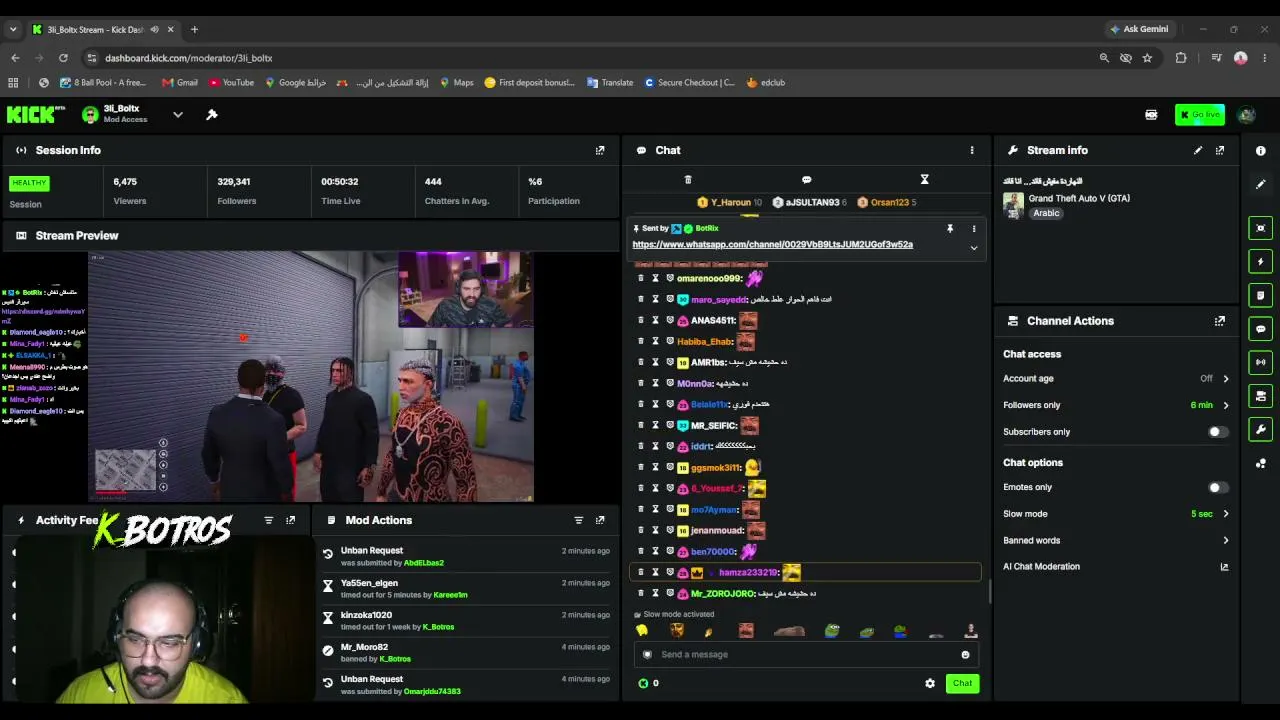Open Activity Feed filter menu
The width and height of the screenshot is (1280, 720).
(268, 520)
